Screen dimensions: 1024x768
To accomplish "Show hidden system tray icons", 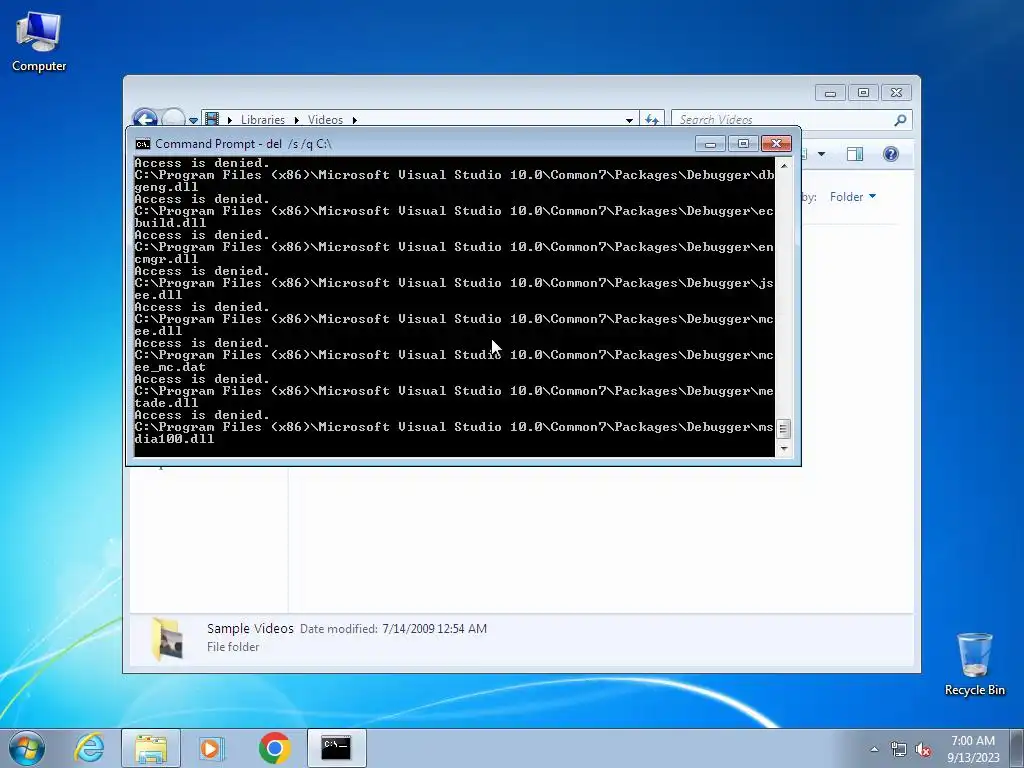I will point(874,749).
